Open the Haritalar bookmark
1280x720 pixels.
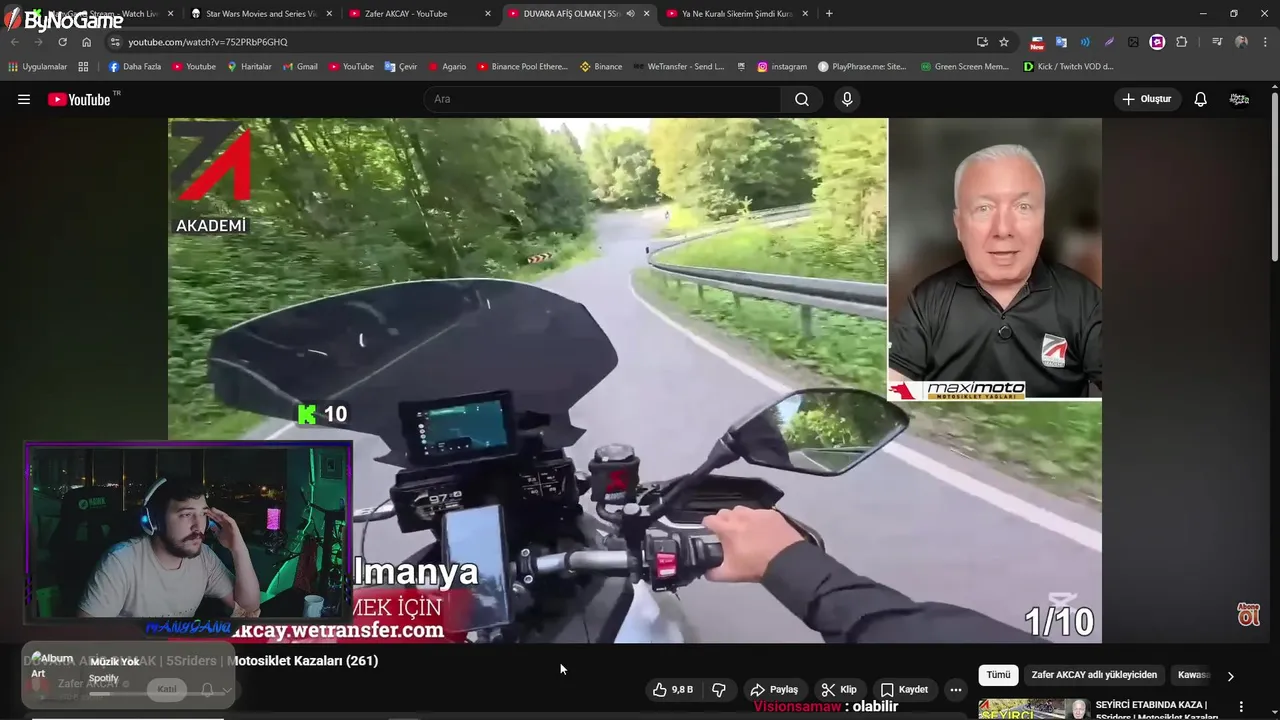point(249,67)
